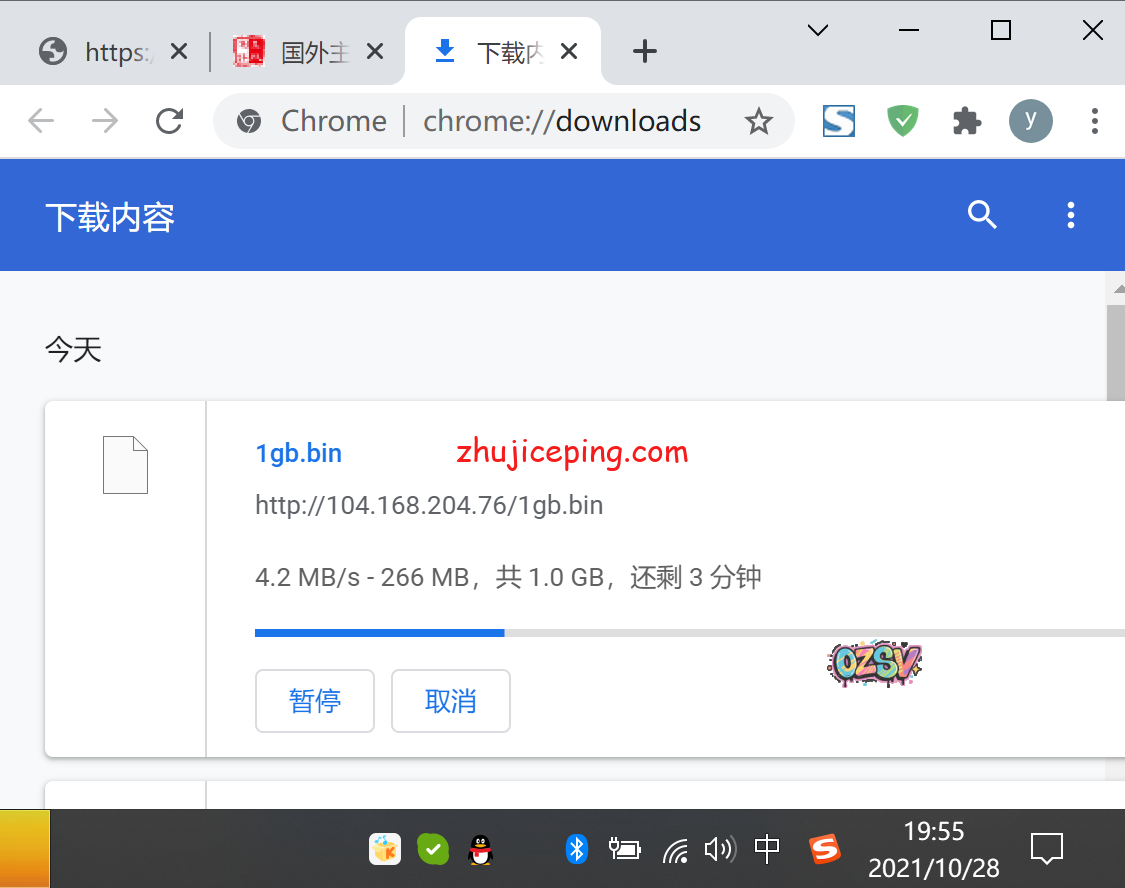
Task: Open the volume speaker tray icon
Action: click(x=718, y=850)
